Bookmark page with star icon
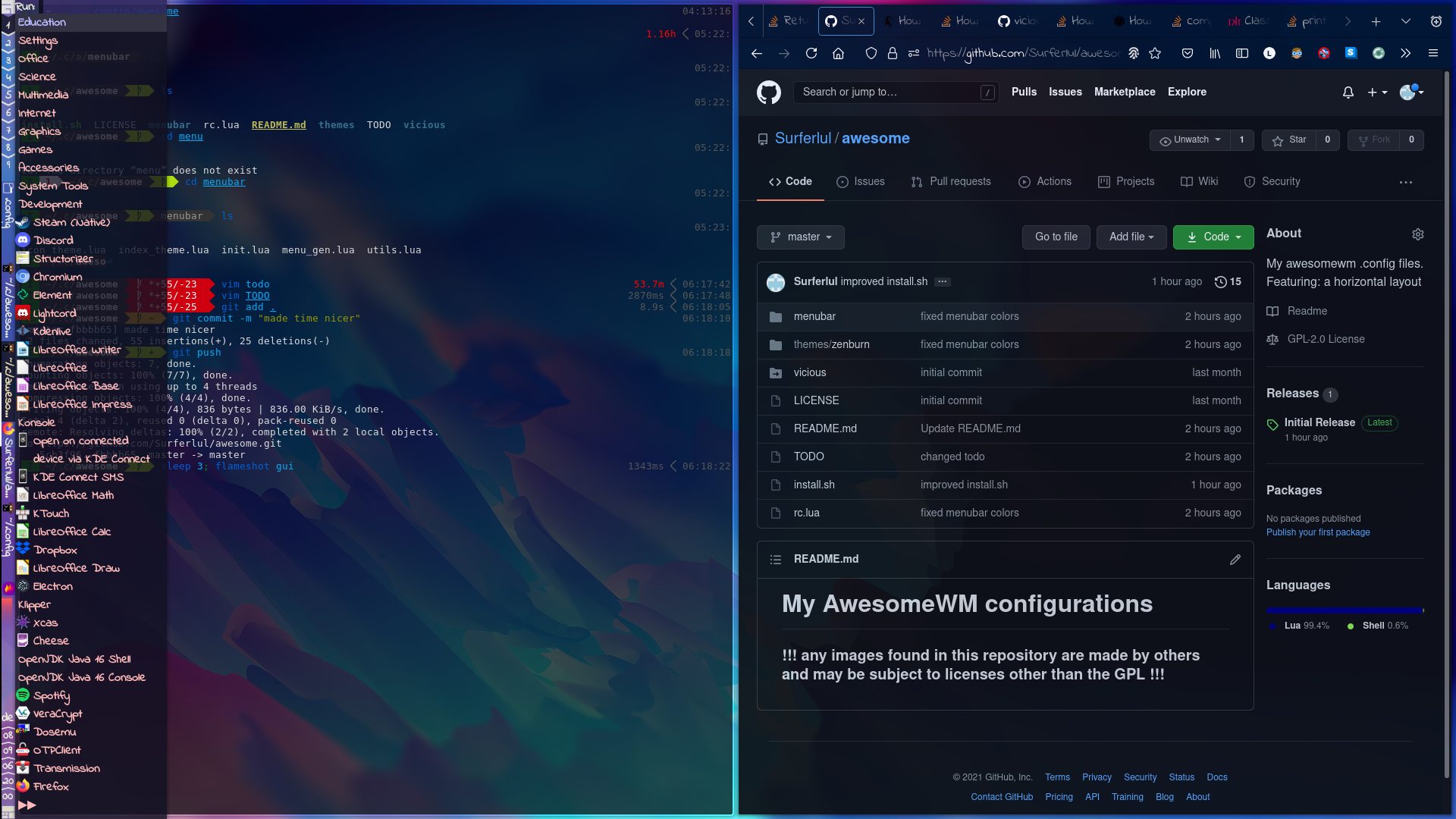 (1155, 53)
